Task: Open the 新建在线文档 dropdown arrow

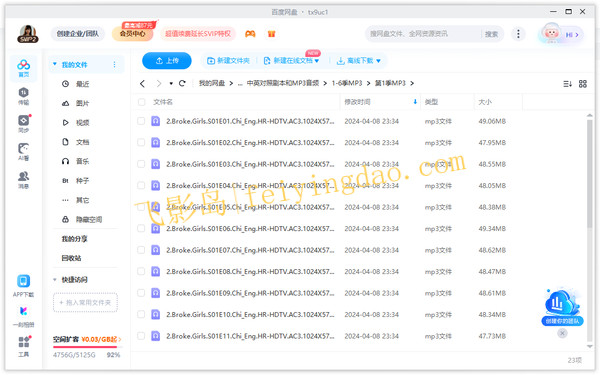Action: [316, 61]
